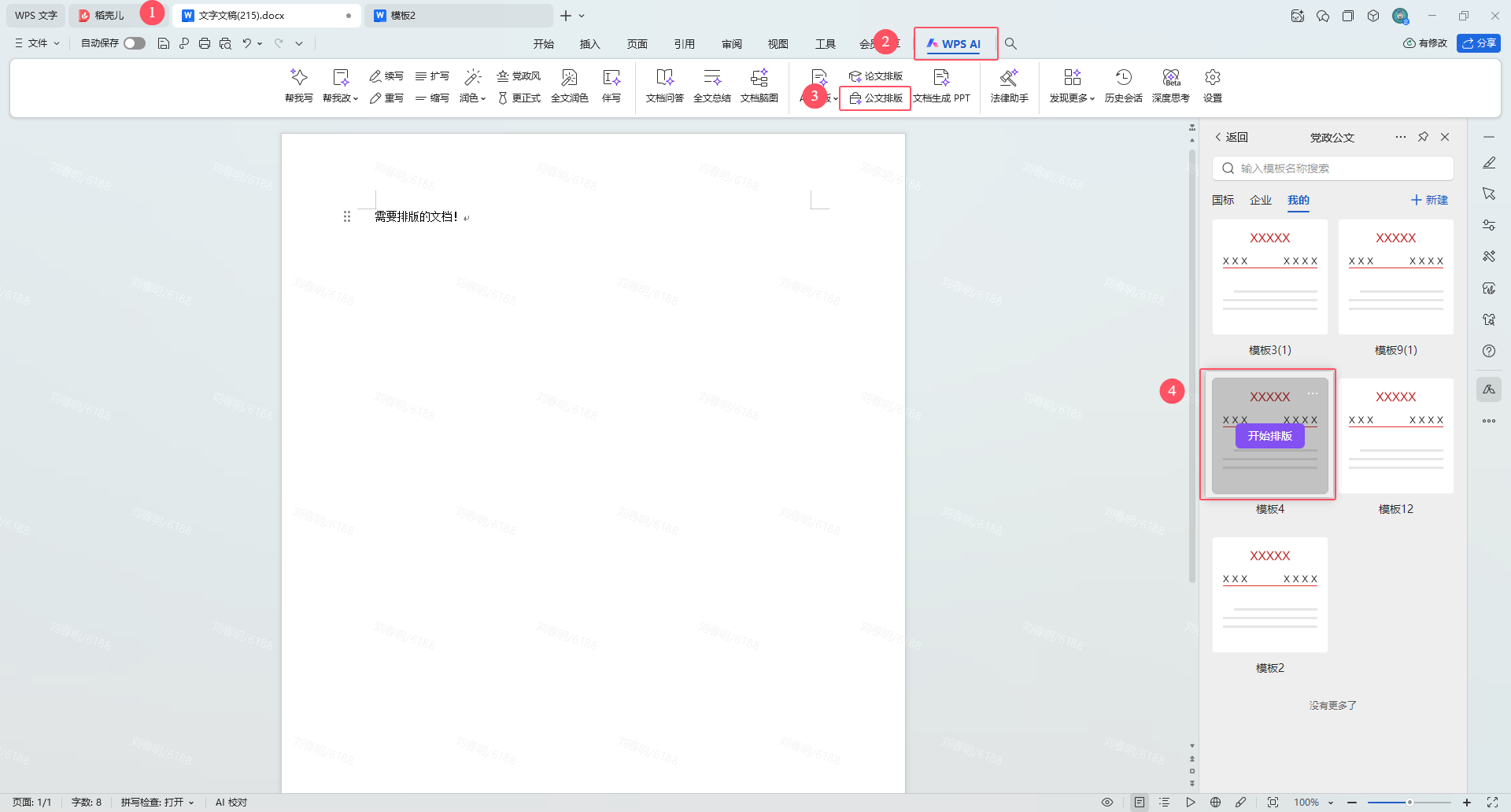Switch to page layout view in status bar
Viewport: 1511px width, 812px height.
(x=1139, y=802)
